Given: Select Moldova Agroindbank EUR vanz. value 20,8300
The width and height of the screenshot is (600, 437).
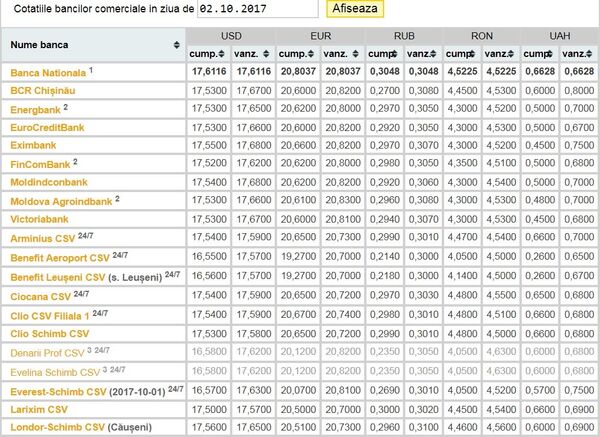Looking at the screenshot, I should point(343,200).
